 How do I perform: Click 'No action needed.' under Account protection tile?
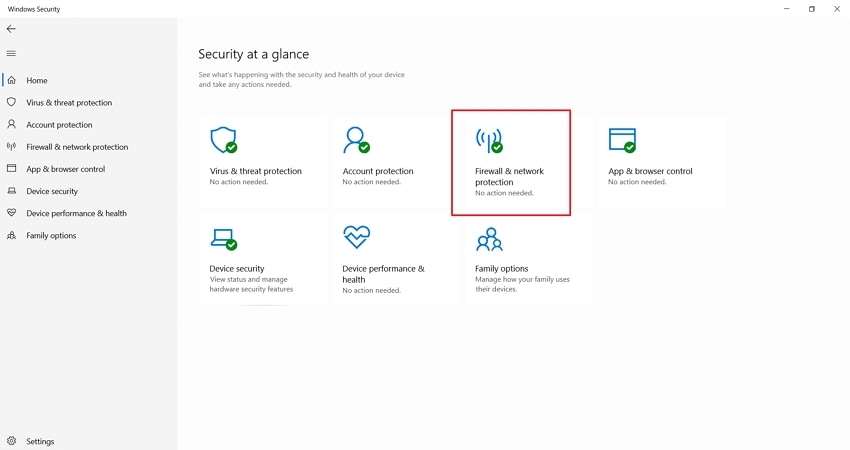[371, 182]
